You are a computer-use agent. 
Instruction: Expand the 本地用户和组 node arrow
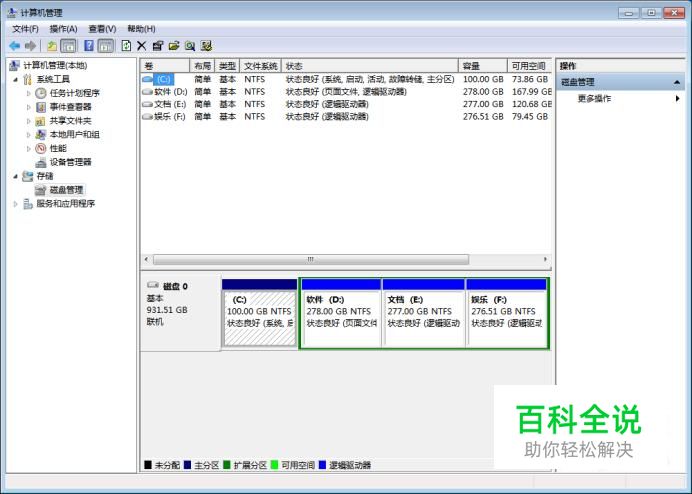(29, 135)
